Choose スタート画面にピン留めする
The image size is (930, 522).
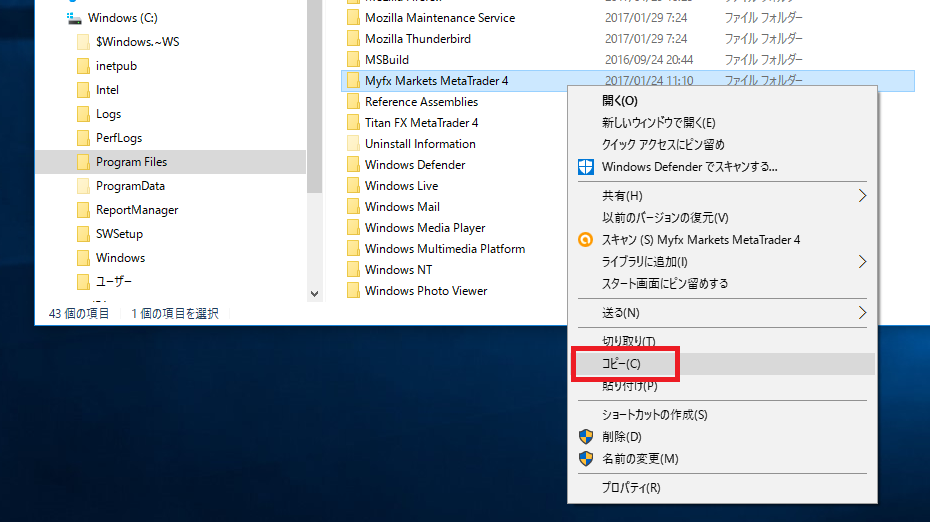pyautogui.click(x=722, y=284)
